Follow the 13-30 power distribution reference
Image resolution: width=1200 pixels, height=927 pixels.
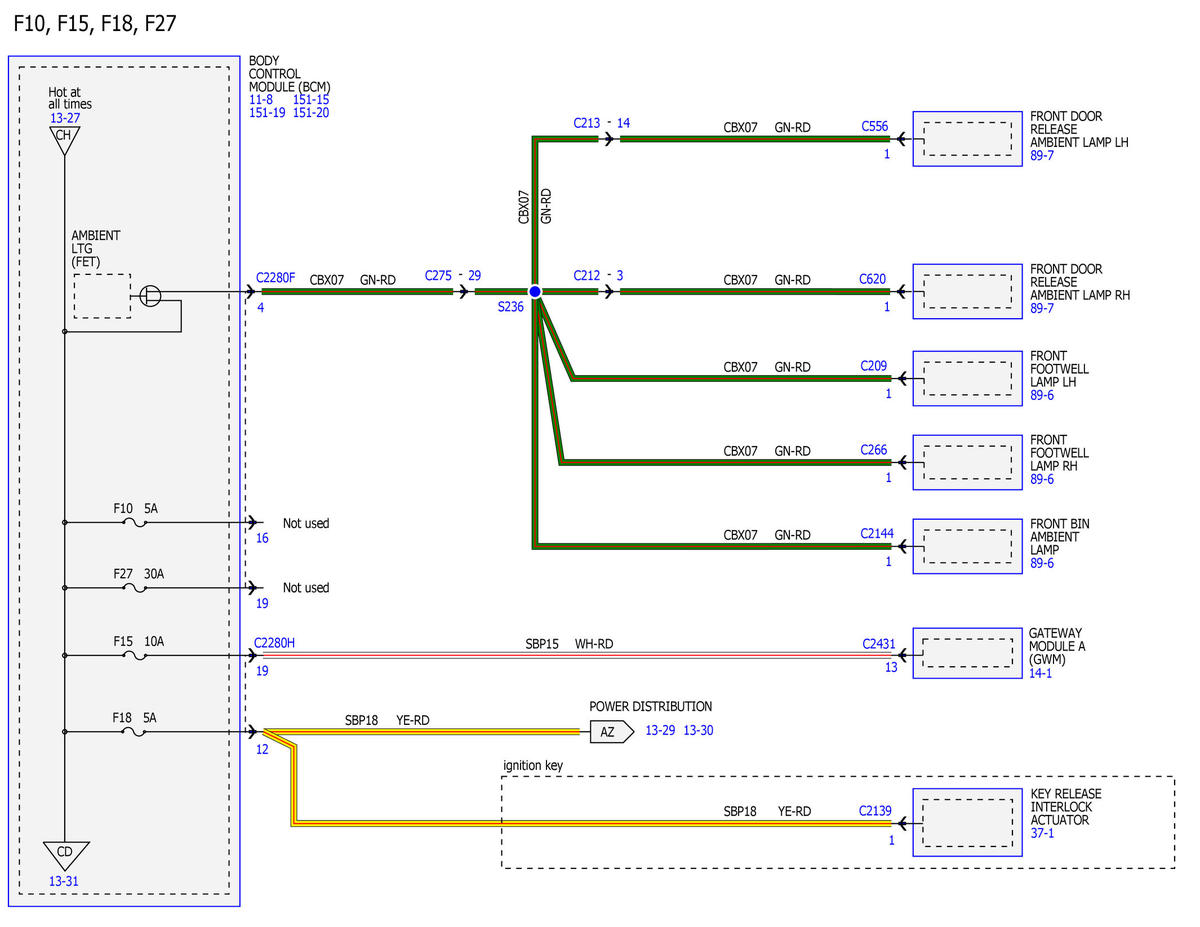(x=698, y=731)
